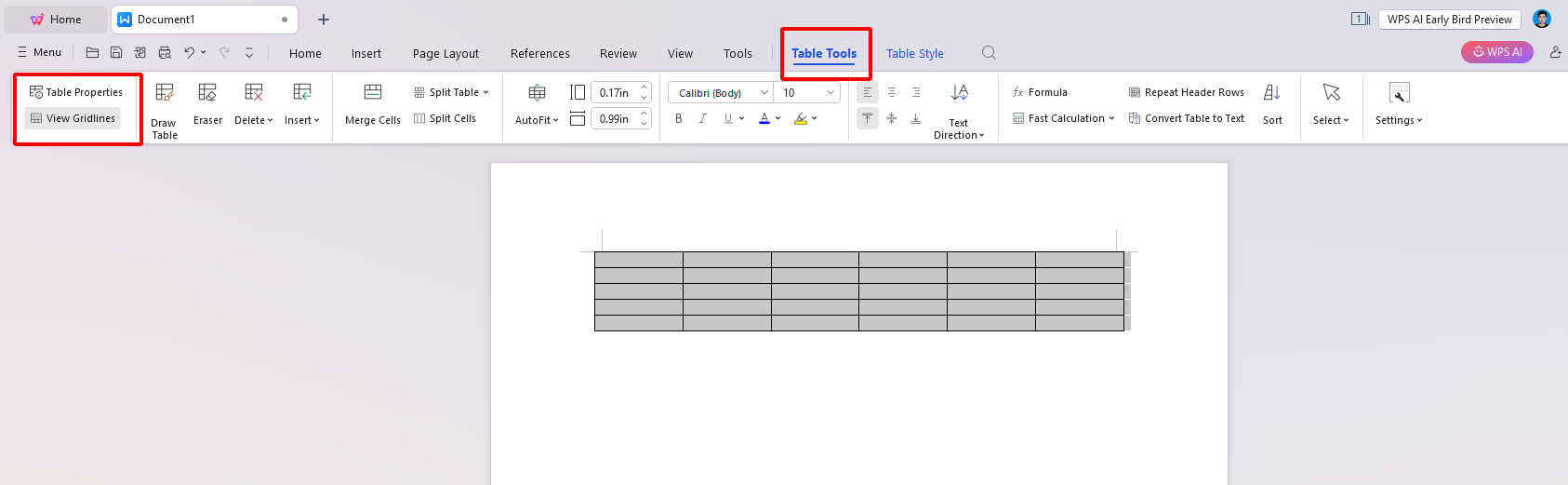1568x485 pixels.
Task: Open the View ribbon tab
Action: 680,53
